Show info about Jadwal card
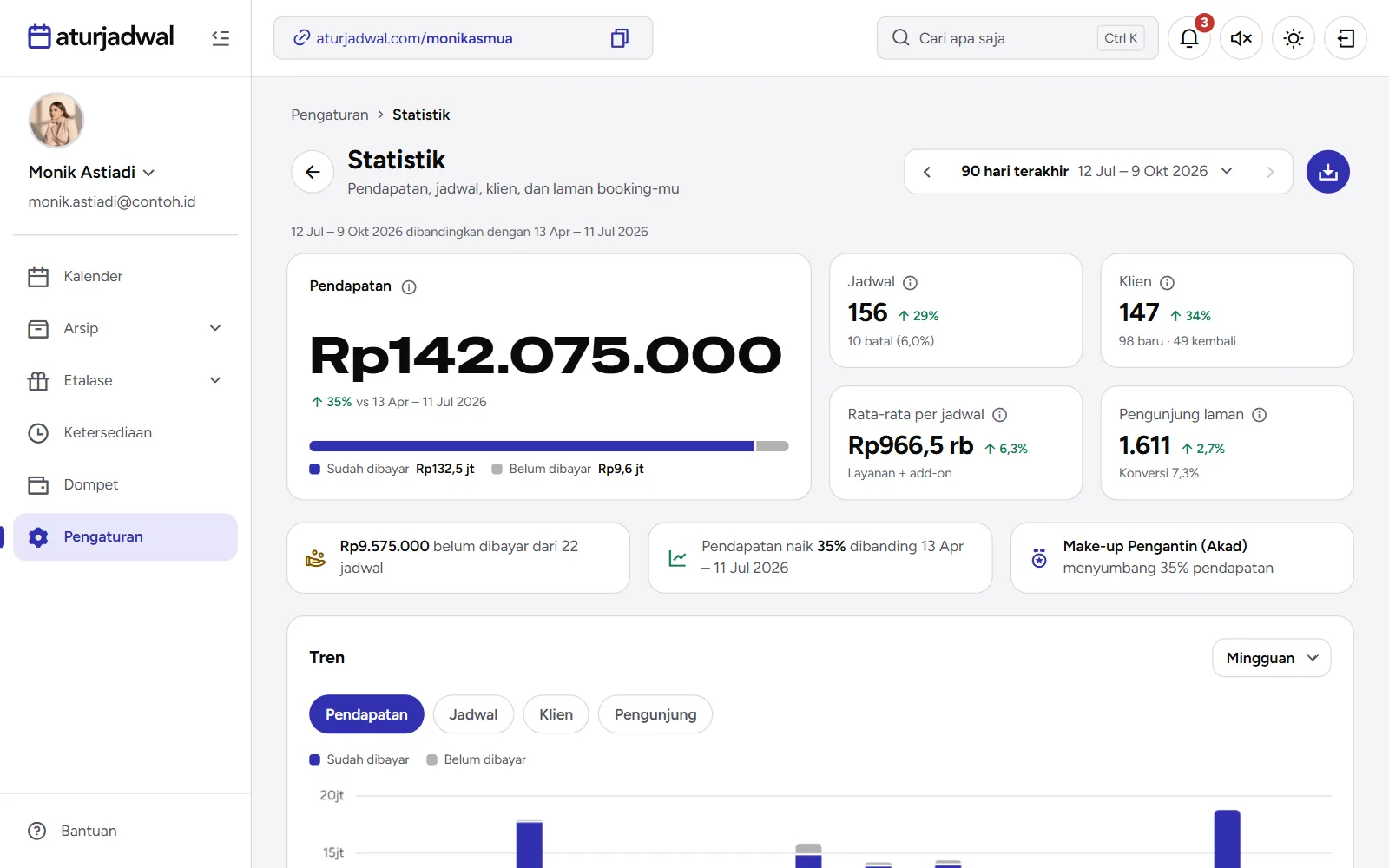Screen dimensions: 1389x868 click(910, 283)
